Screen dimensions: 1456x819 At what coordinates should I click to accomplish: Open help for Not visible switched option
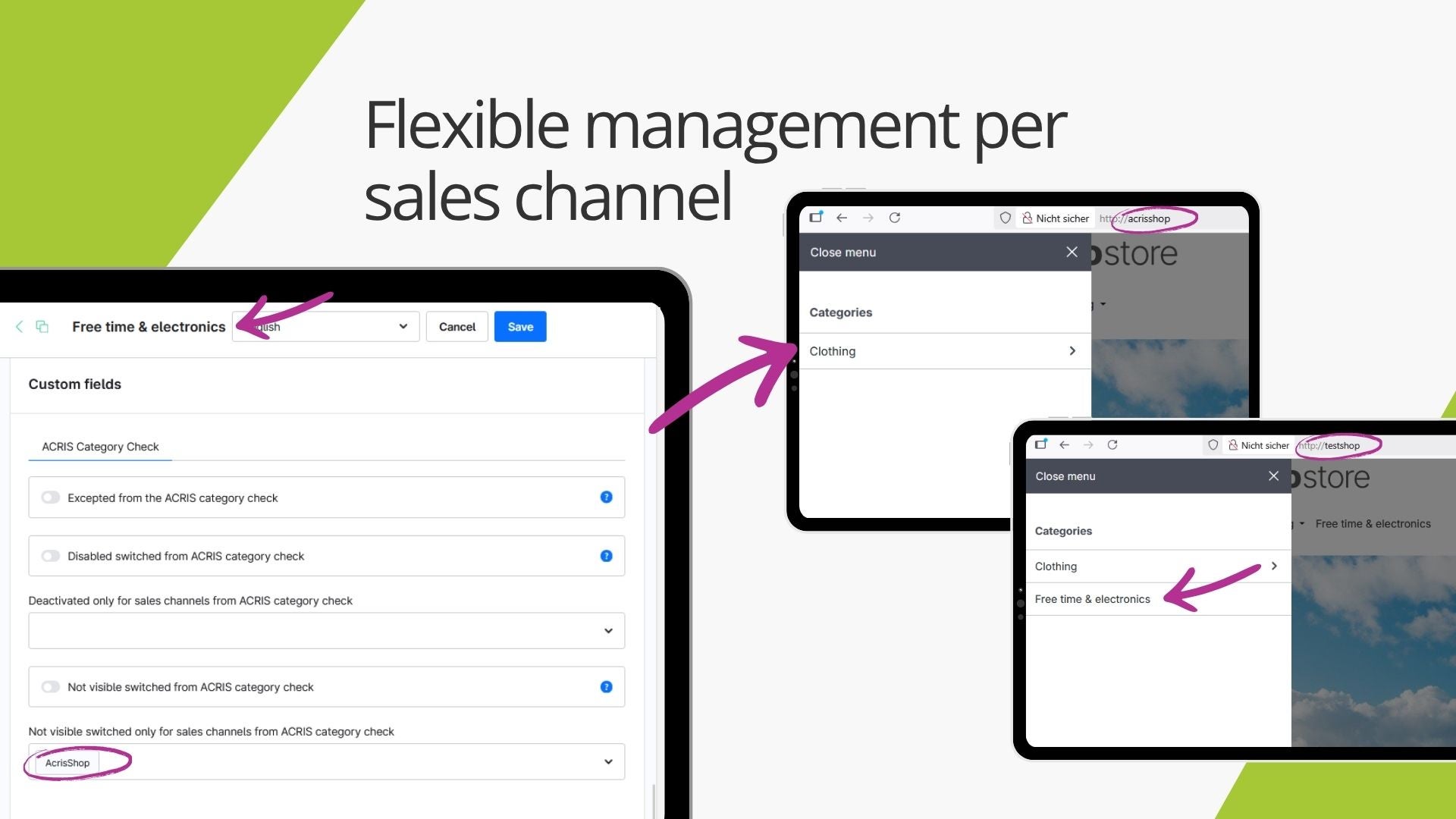point(606,687)
